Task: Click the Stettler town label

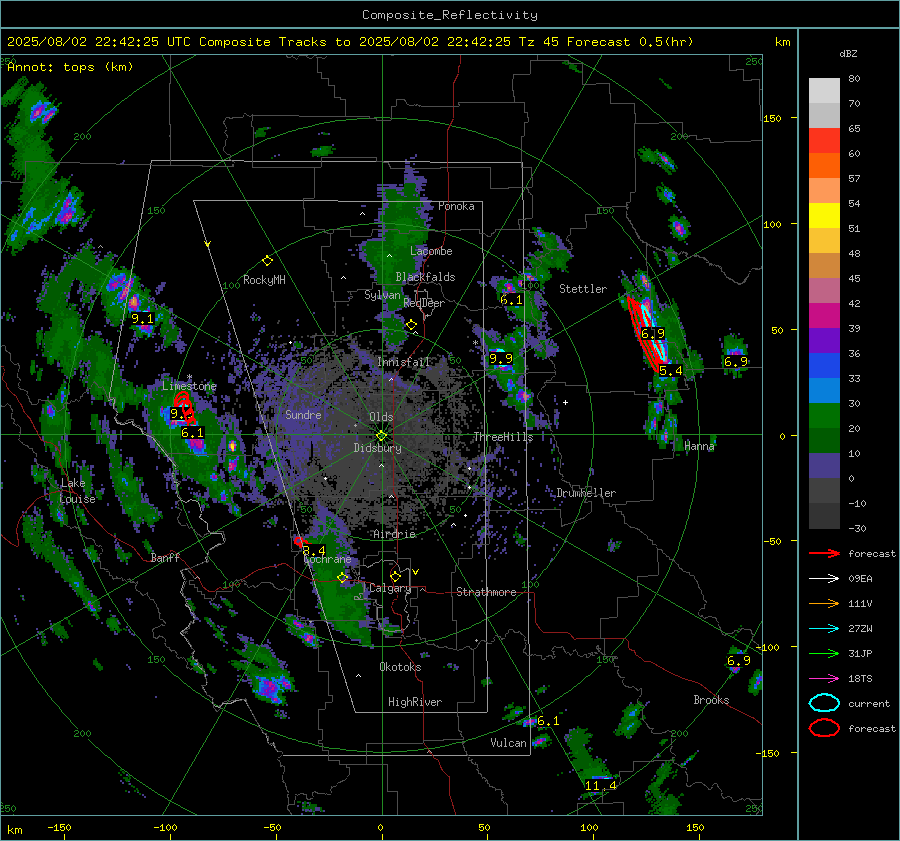Action: pyautogui.click(x=583, y=289)
